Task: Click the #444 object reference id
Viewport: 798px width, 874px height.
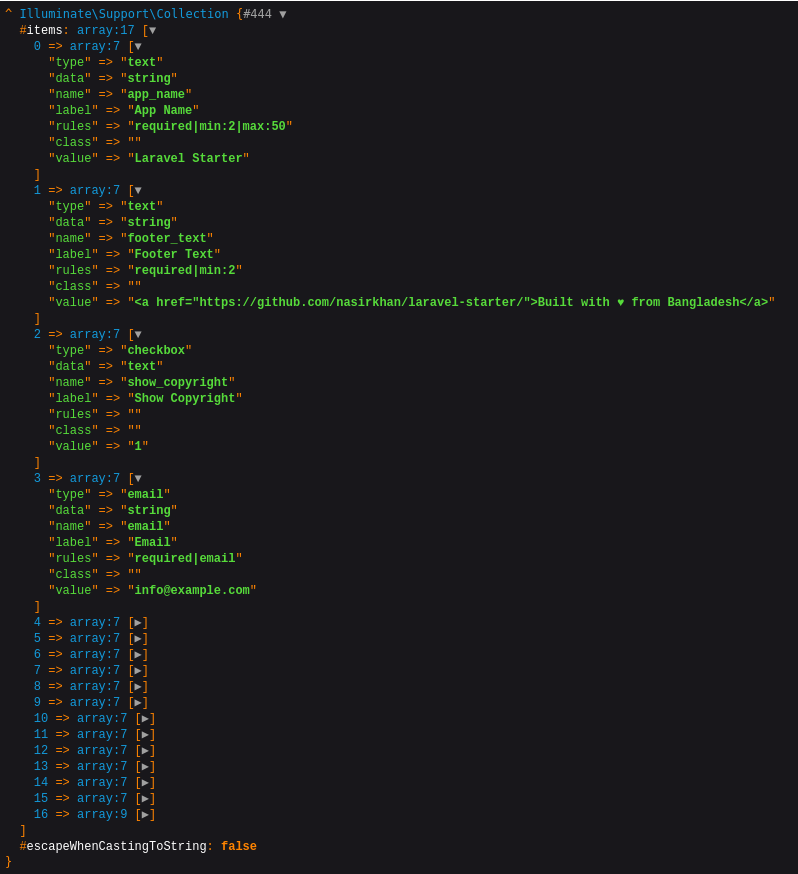Action: [x=257, y=14]
